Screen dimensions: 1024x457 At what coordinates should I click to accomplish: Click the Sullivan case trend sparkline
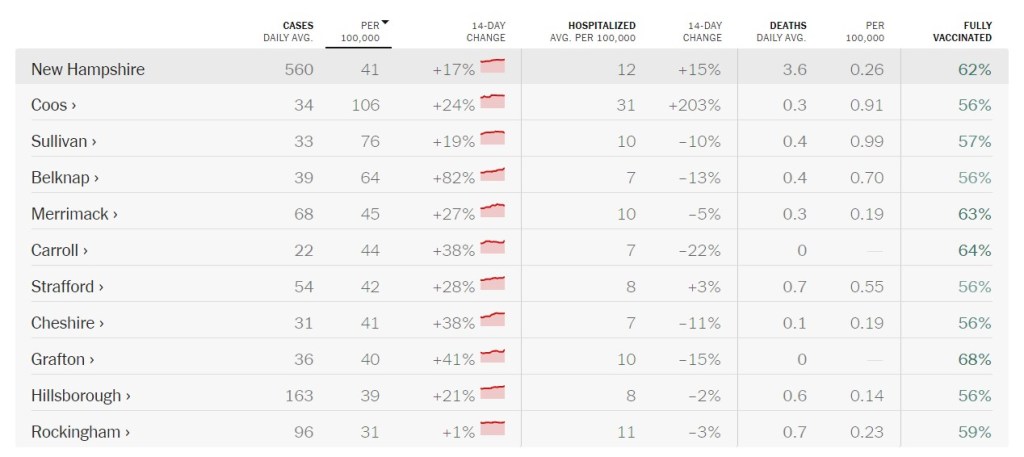492,138
